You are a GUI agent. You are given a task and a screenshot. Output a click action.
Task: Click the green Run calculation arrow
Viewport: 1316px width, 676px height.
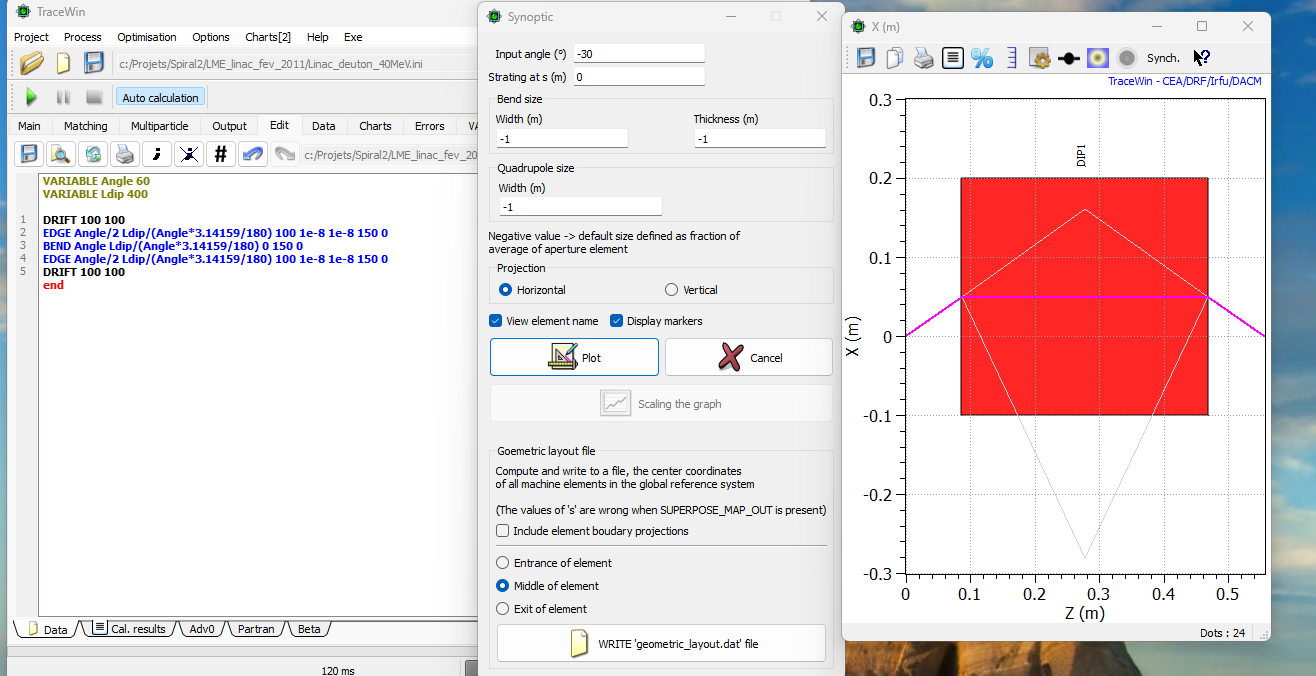pos(31,97)
